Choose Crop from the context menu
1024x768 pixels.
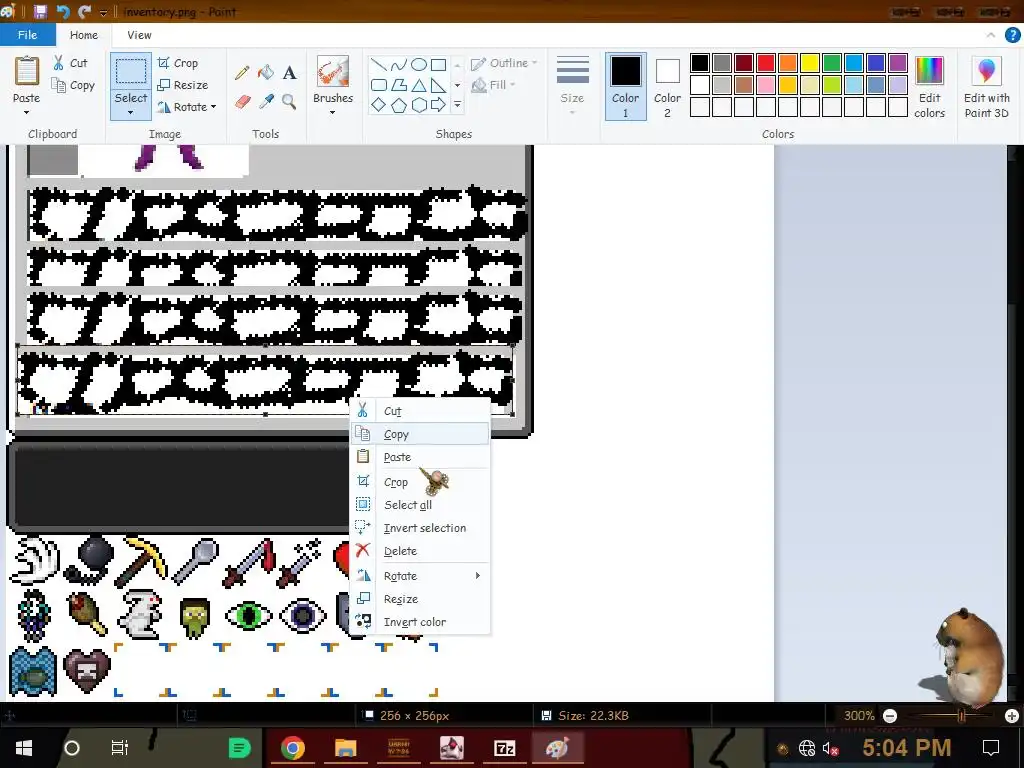point(420,482)
